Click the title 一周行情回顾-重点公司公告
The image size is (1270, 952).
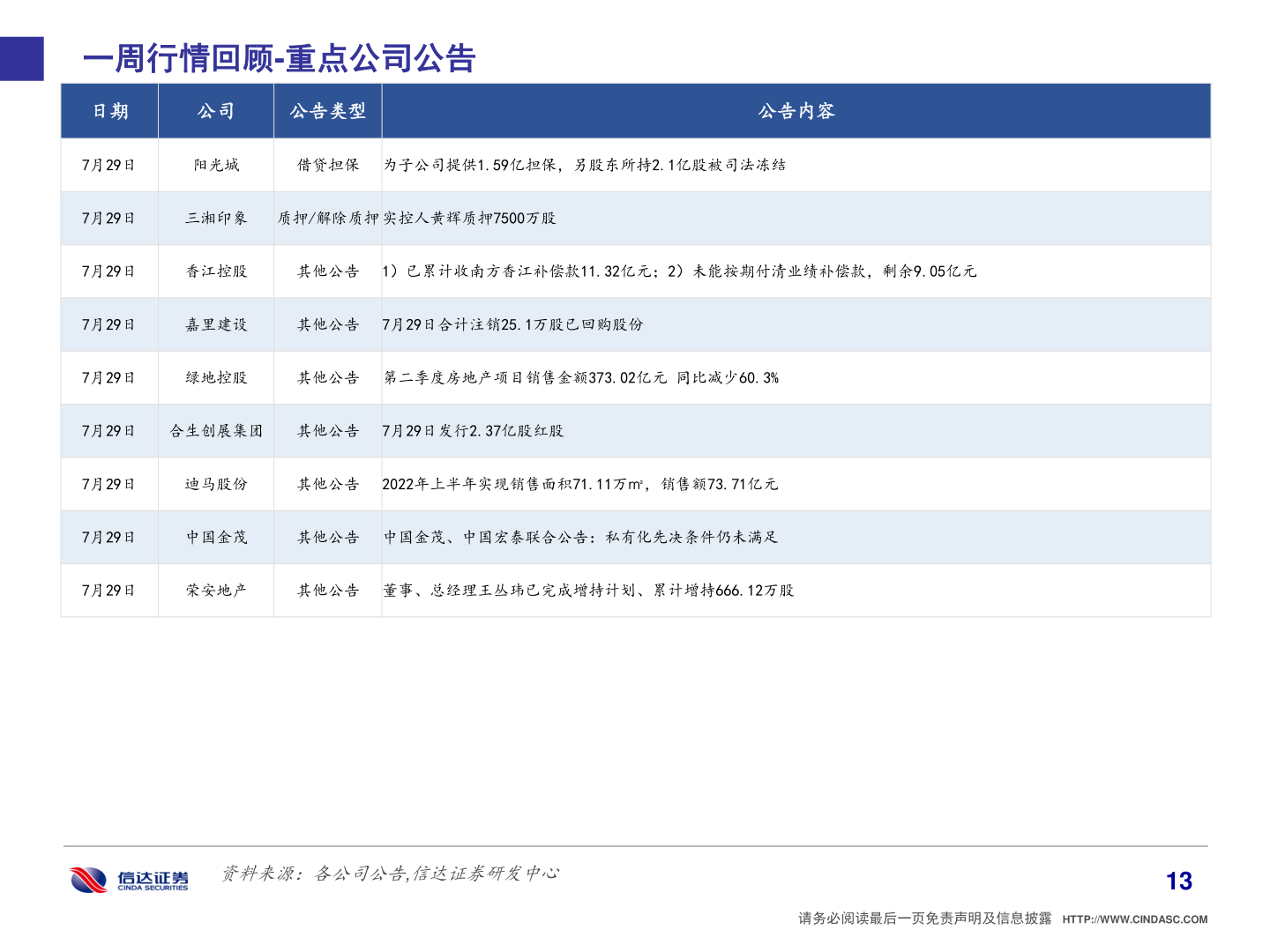[279, 60]
